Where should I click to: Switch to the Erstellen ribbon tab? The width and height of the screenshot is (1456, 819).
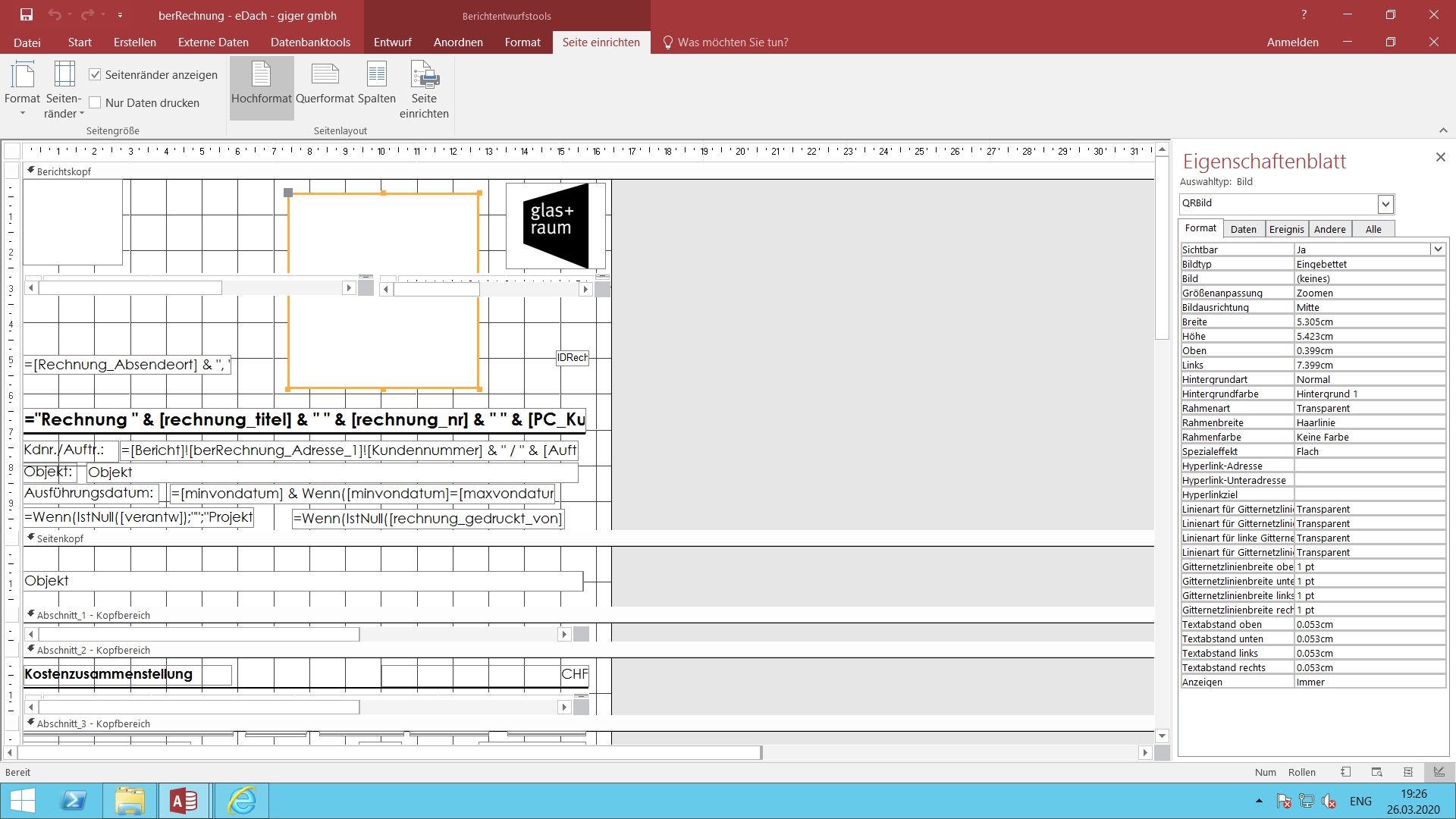click(x=135, y=42)
